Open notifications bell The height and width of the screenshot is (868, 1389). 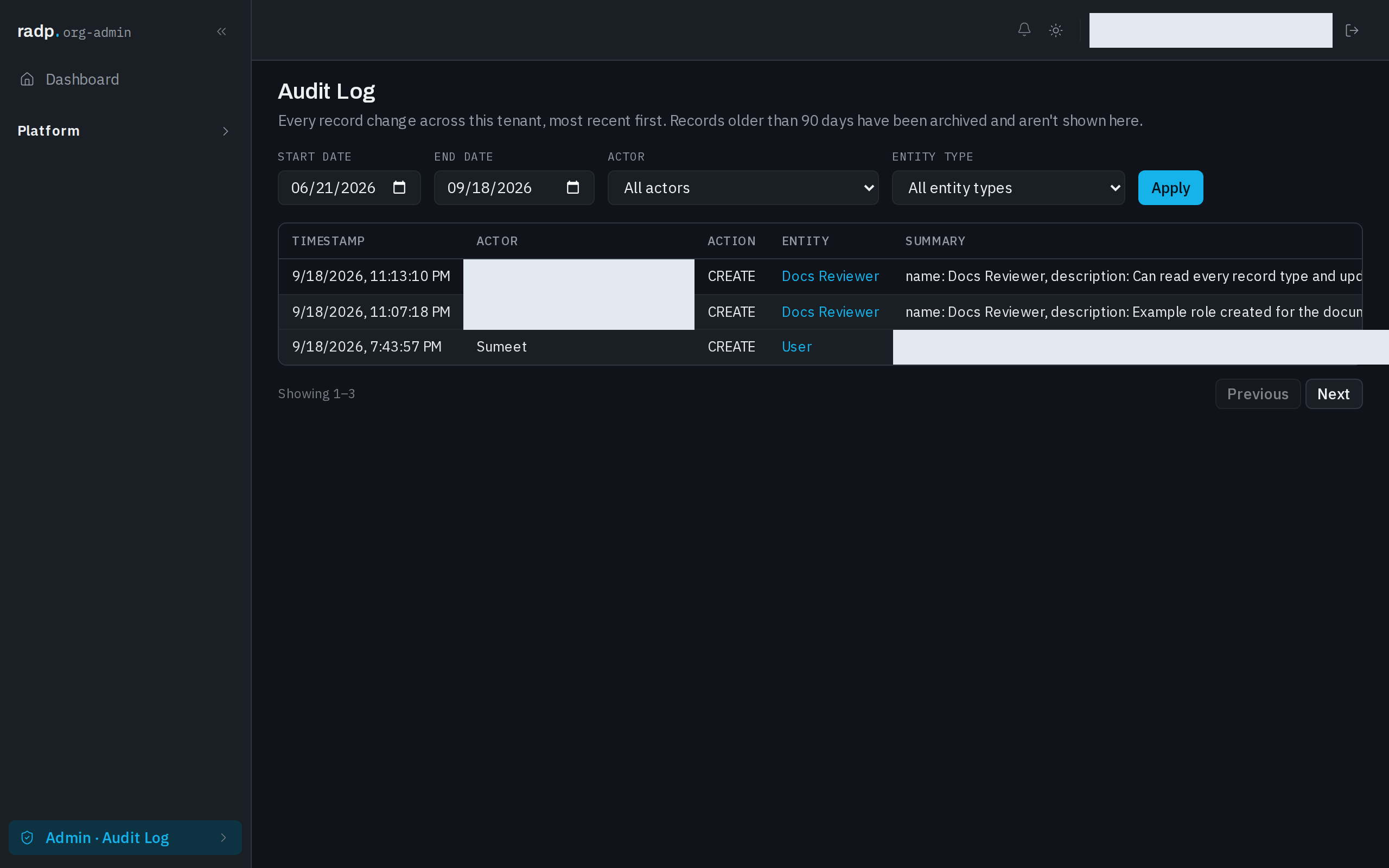[x=1024, y=30]
